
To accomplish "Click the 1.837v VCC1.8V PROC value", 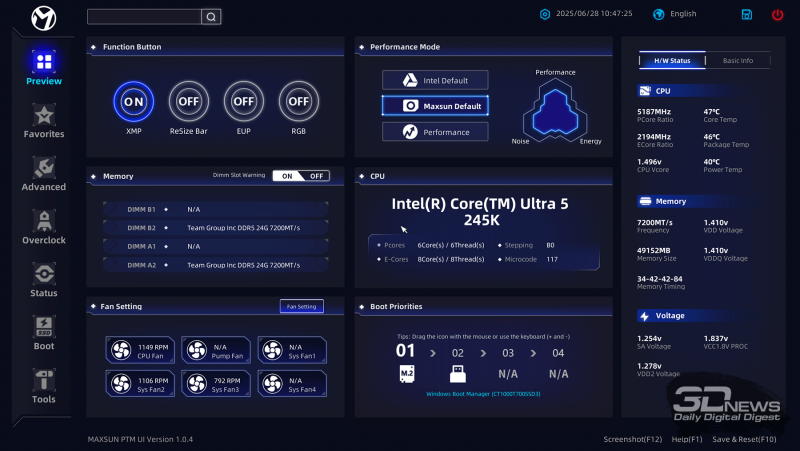I will [x=715, y=338].
